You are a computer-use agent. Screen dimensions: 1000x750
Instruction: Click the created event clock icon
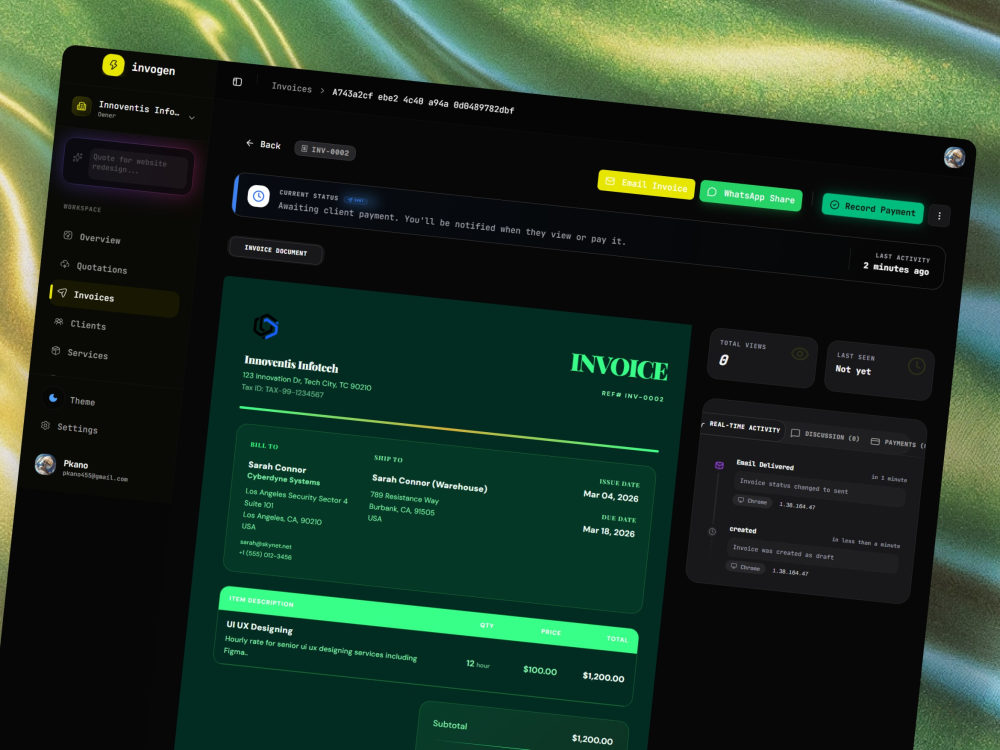pos(712,531)
